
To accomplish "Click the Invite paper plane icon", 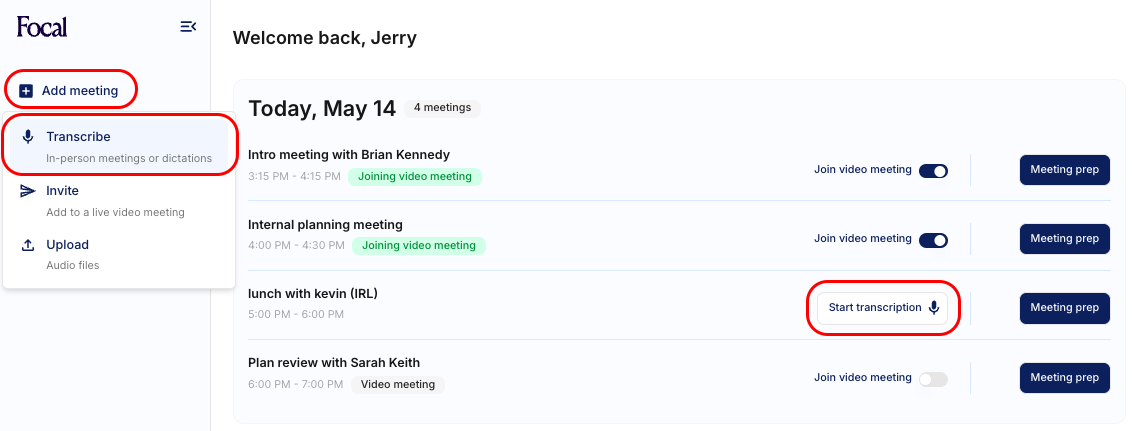I will point(28,191).
